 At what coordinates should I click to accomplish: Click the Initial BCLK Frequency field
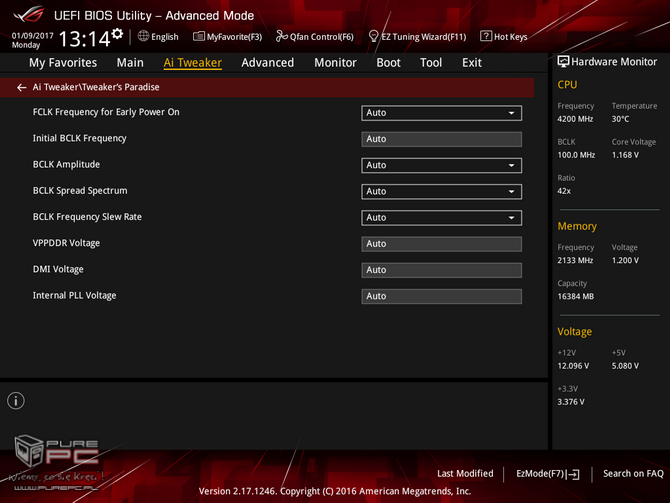coord(441,139)
